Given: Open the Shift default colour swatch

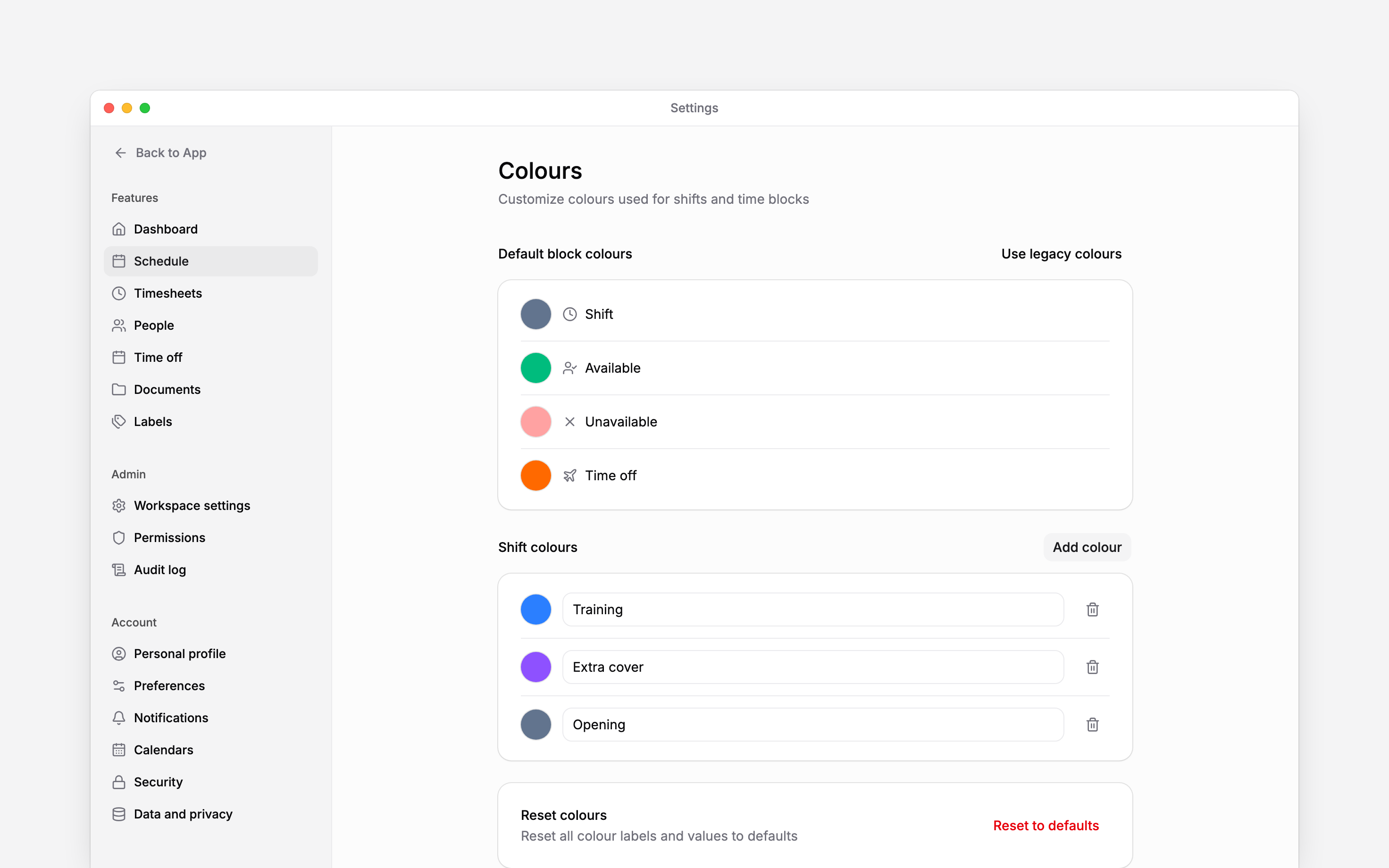Looking at the screenshot, I should tap(536, 314).
